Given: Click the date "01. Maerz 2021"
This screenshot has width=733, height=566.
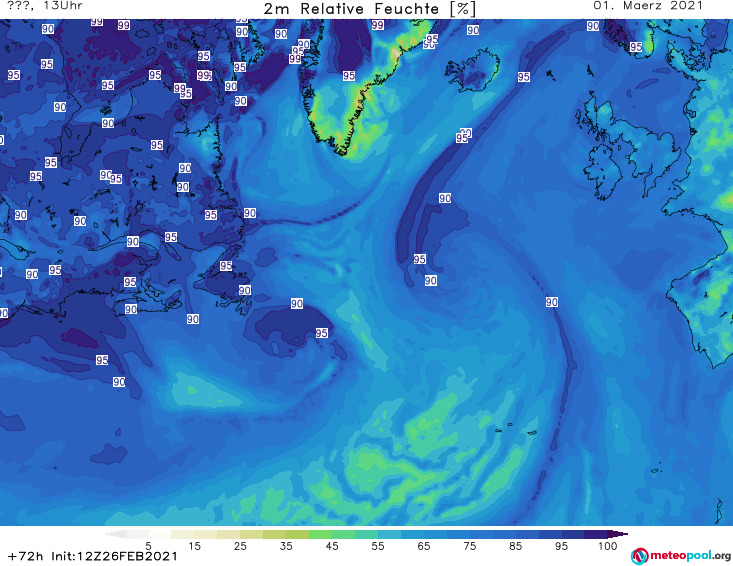Looking at the screenshot, I should pyautogui.click(x=648, y=6).
